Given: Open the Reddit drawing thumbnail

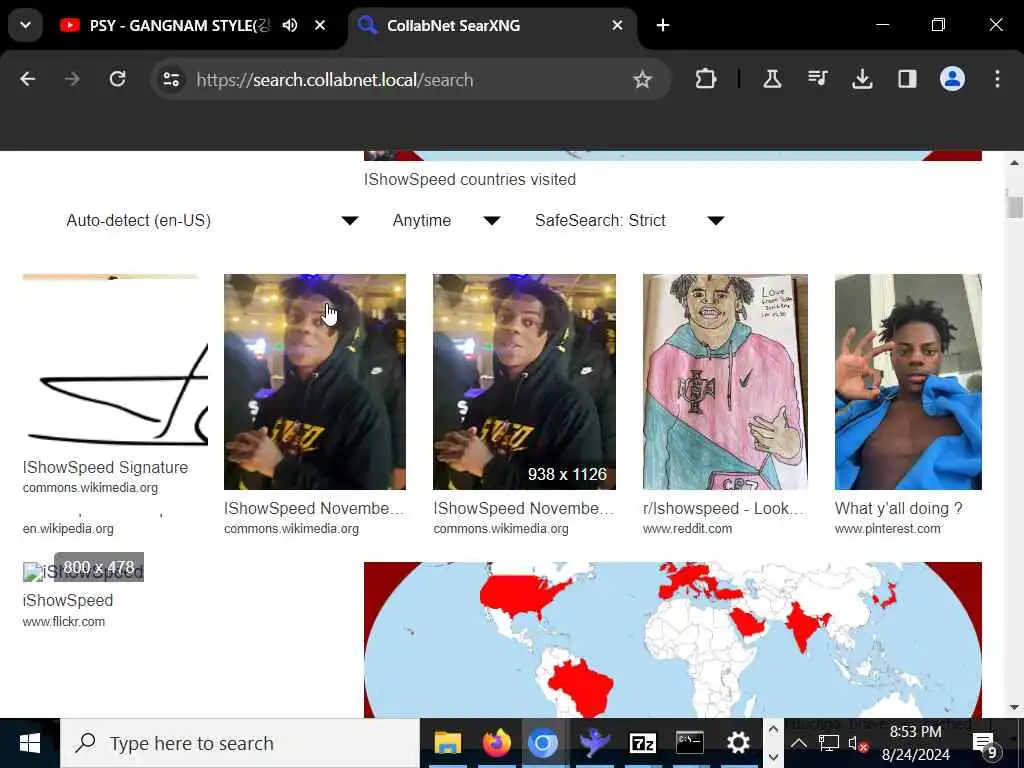Looking at the screenshot, I should (725, 381).
